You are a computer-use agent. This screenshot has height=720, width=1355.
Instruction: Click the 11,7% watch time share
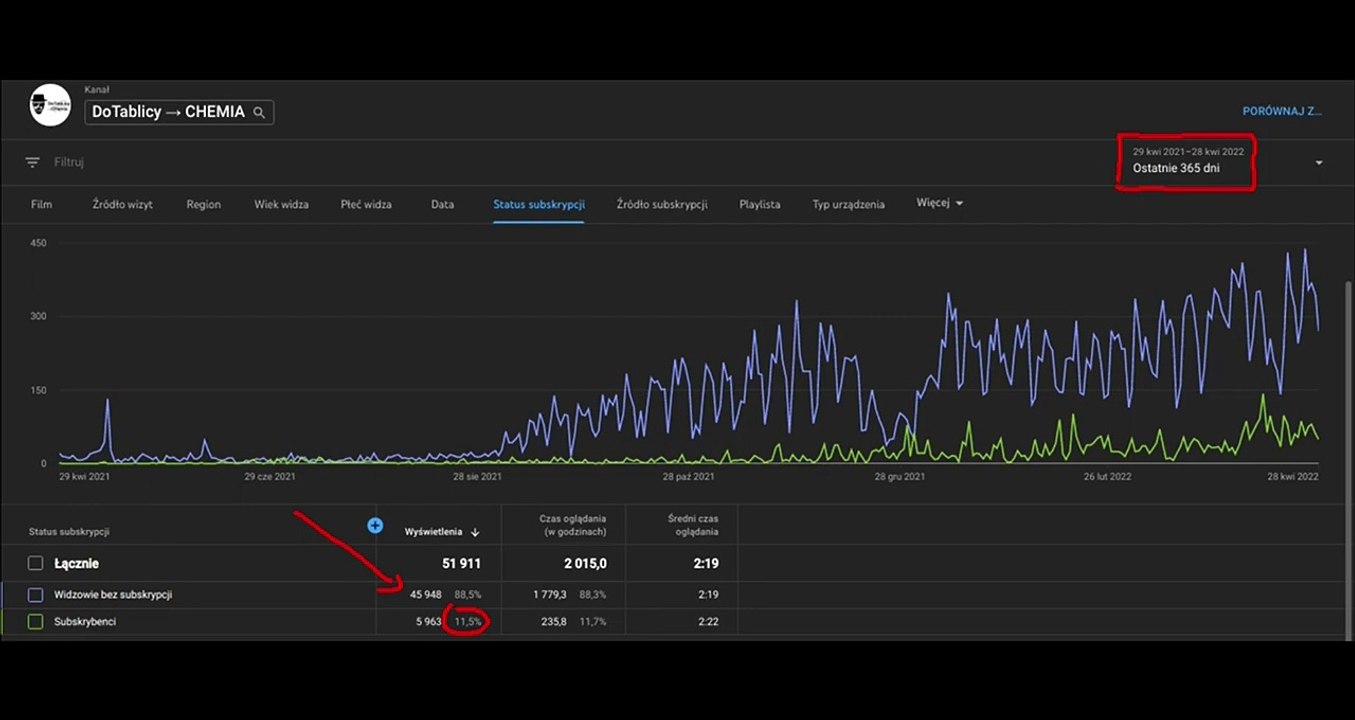coord(593,622)
